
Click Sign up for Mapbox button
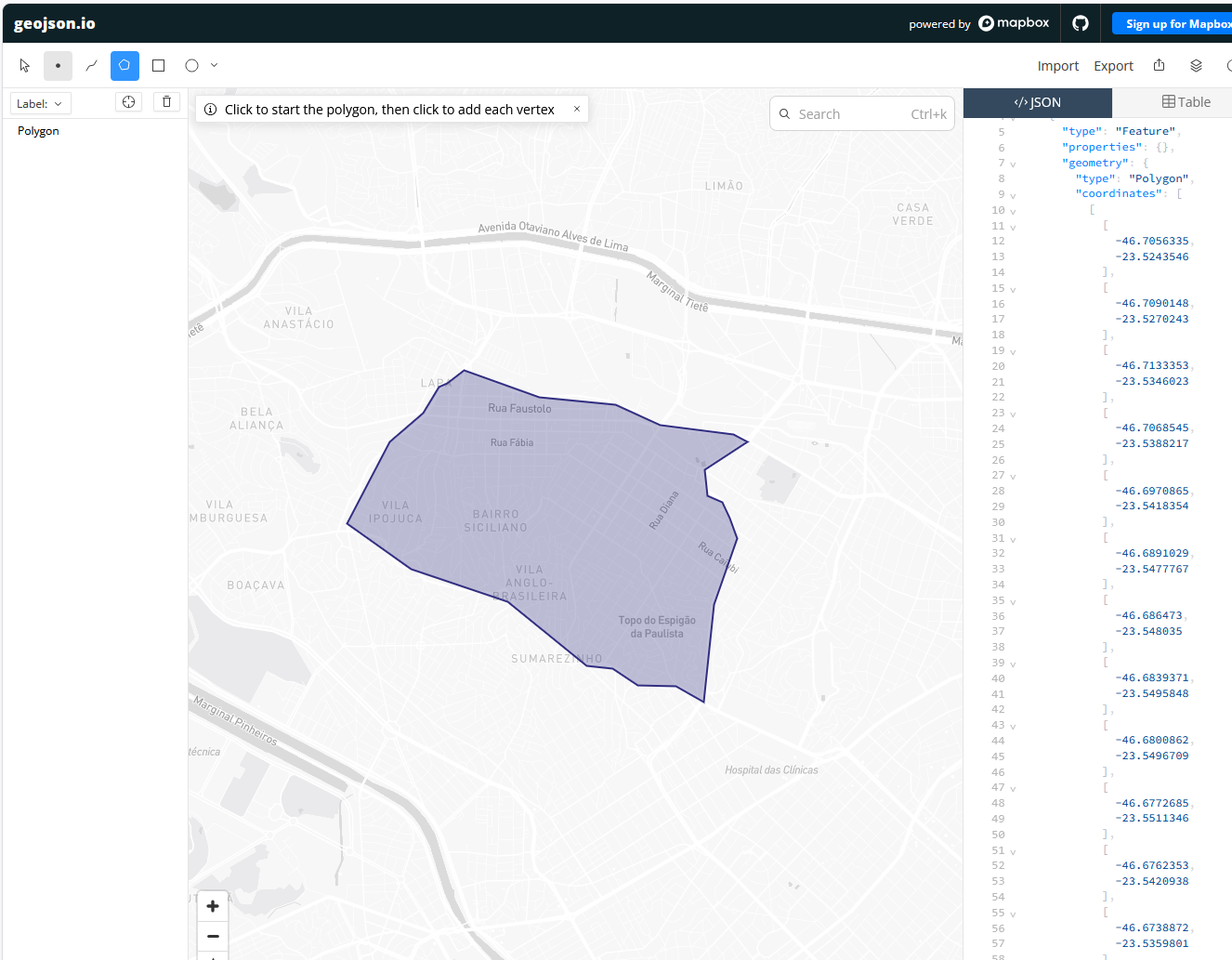tap(1173, 23)
